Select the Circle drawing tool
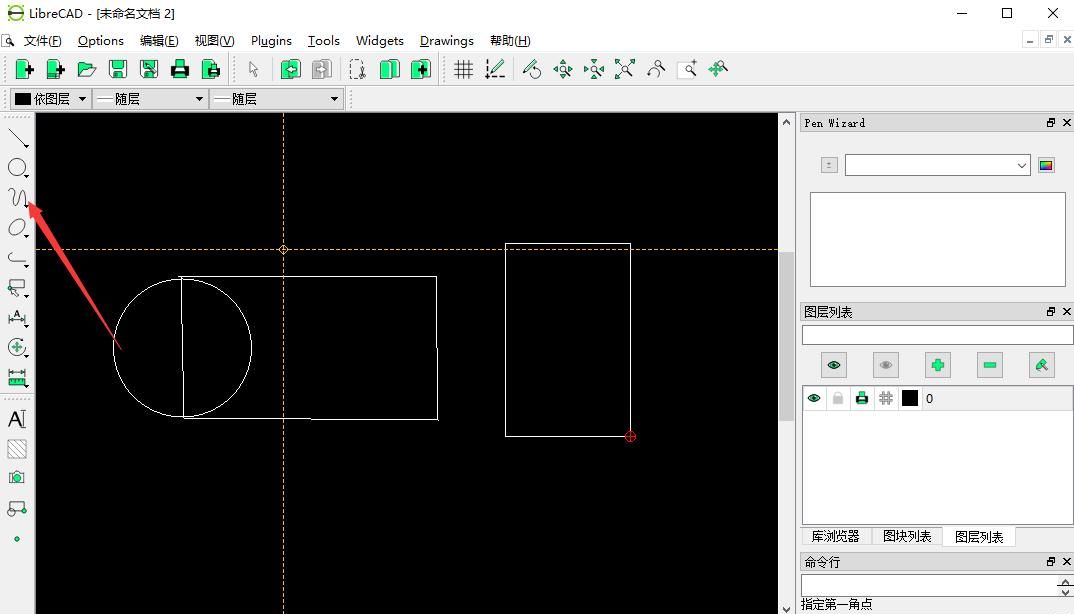Image resolution: width=1074 pixels, height=614 pixels. click(17, 167)
